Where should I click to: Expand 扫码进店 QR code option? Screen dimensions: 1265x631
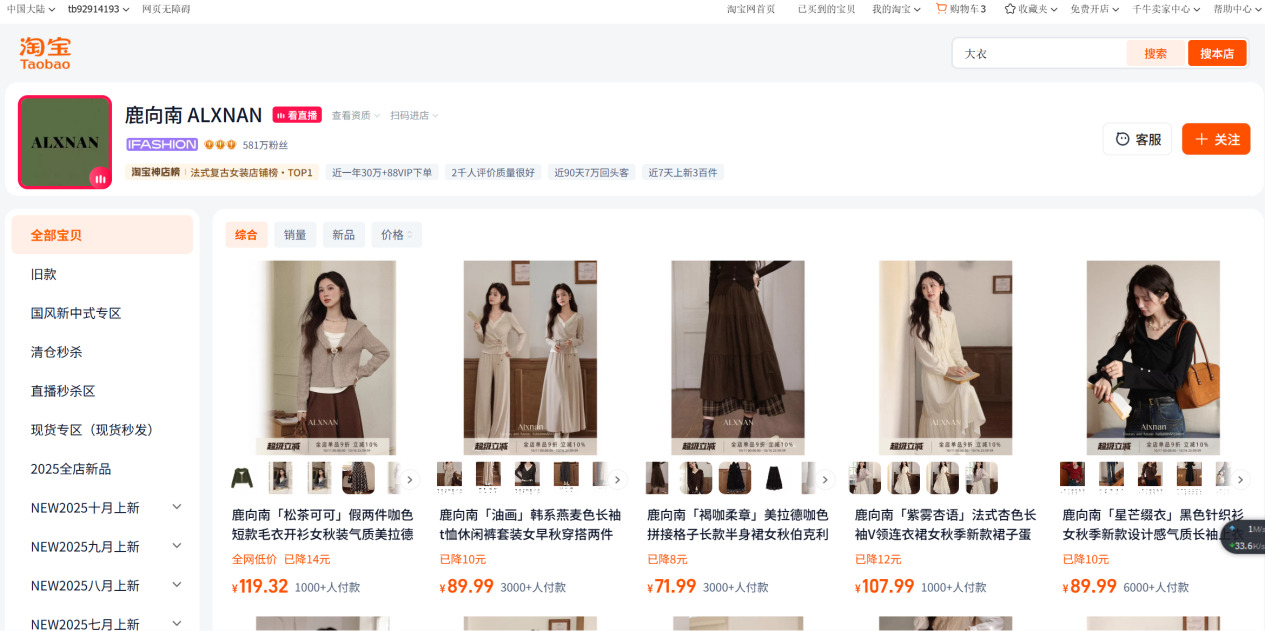tap(414, 115)
